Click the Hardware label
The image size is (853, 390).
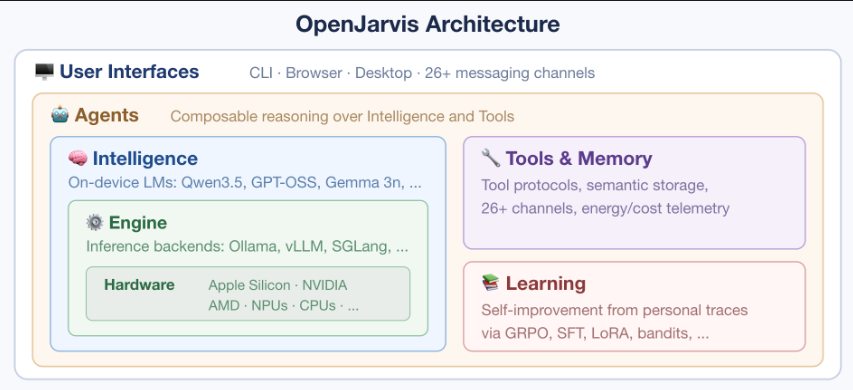(x=139, y=285)
